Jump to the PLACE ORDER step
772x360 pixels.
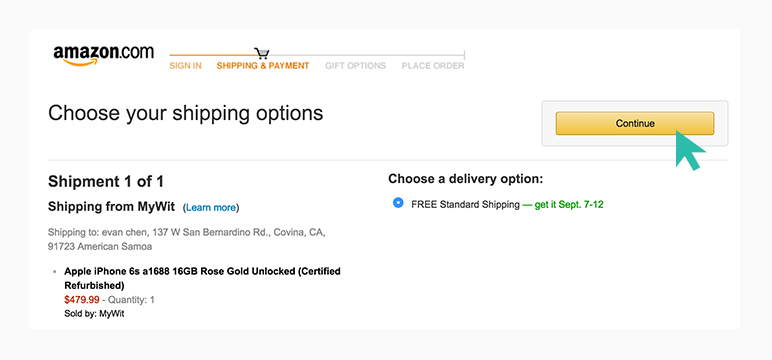pyautogui.click(x=433, y=65)
